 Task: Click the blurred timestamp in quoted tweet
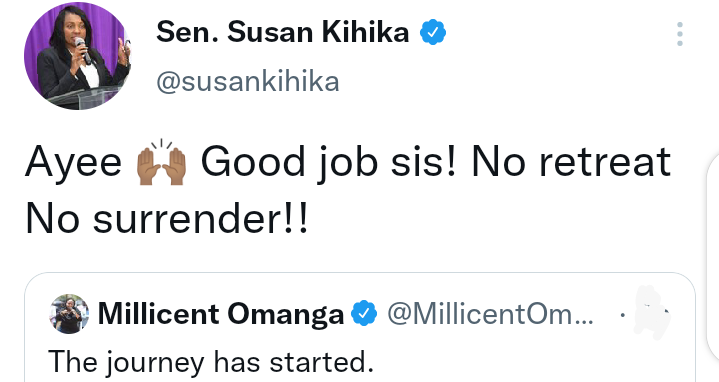(x=650, y=313)
